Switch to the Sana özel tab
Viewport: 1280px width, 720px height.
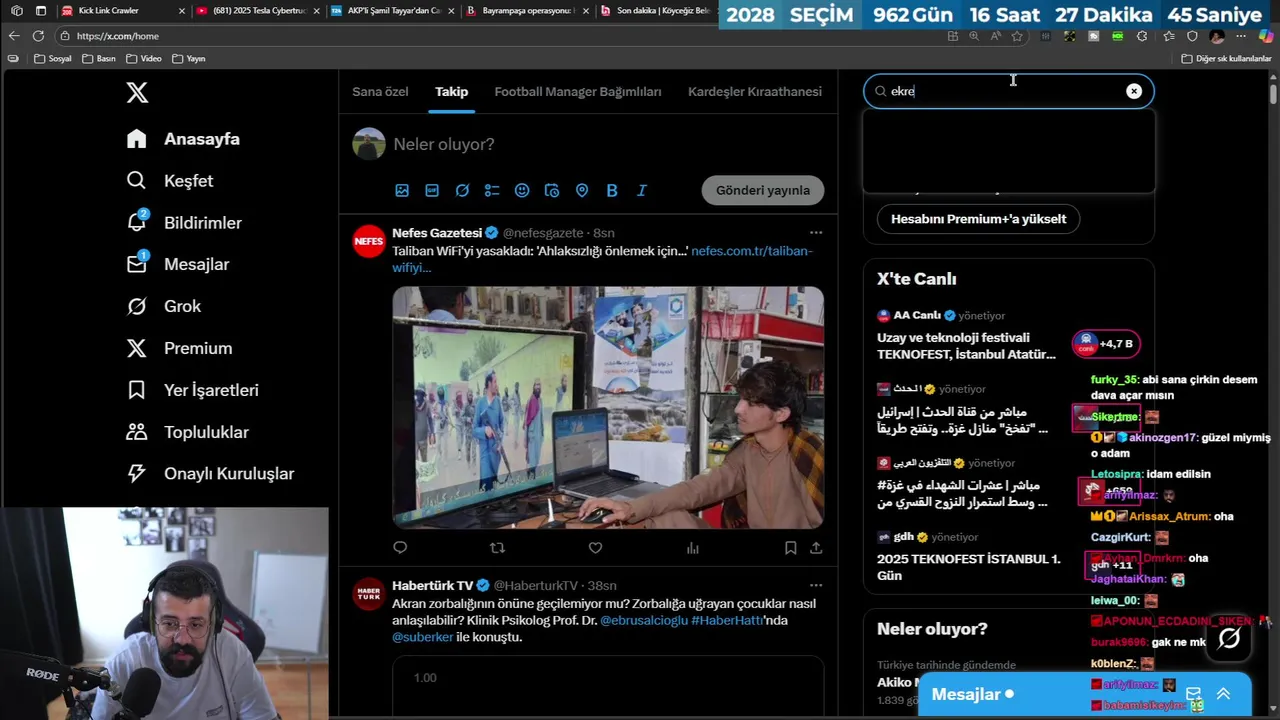coord(380,92)
